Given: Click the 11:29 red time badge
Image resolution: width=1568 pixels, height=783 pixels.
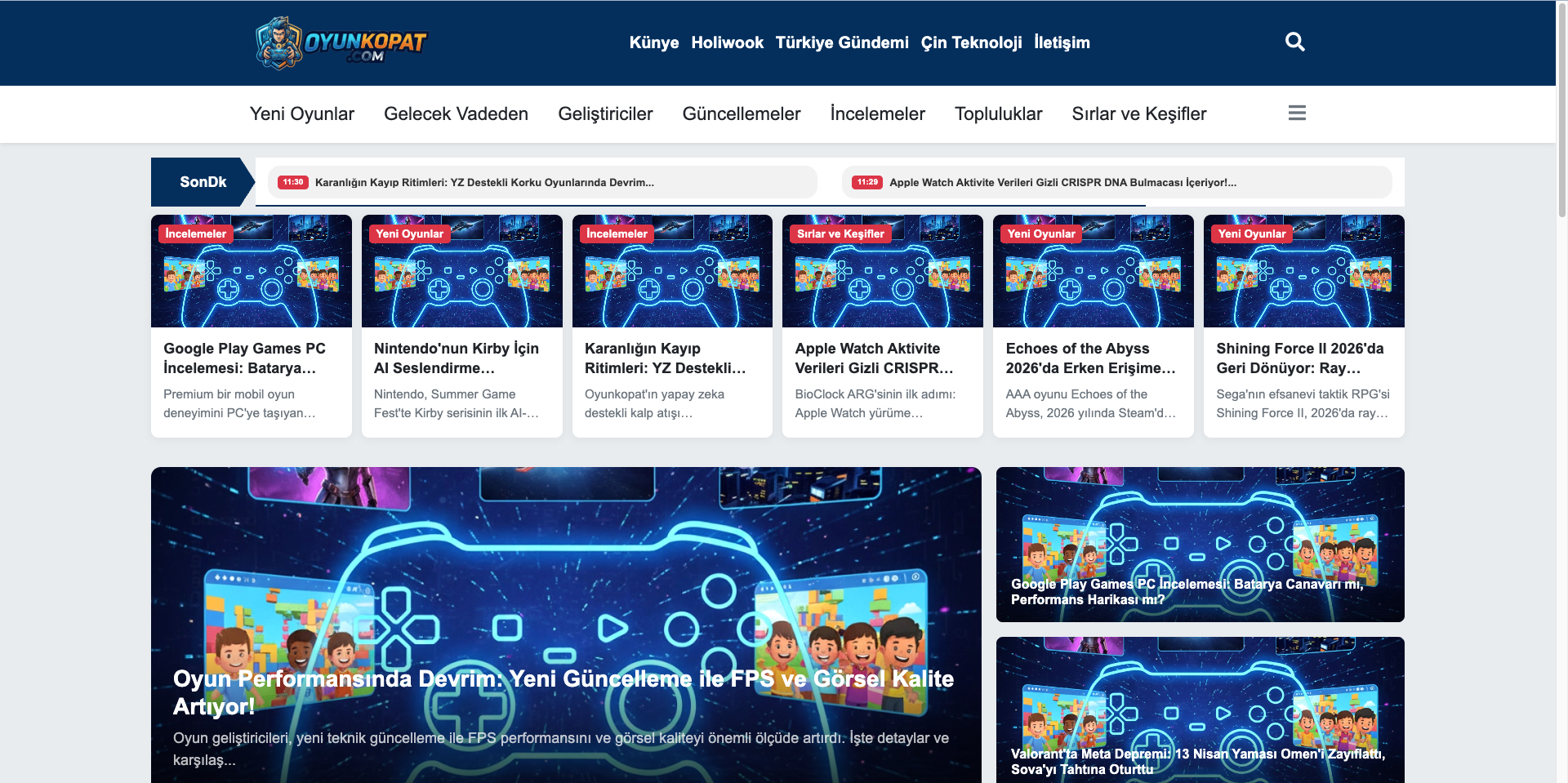Looking at the screenshot, I should pyautogui.click(x=867, y=182).
